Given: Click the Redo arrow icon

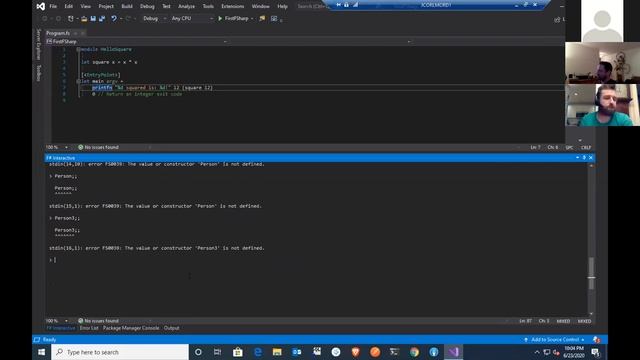Looking at the screenshot, I should click(128, 18).
